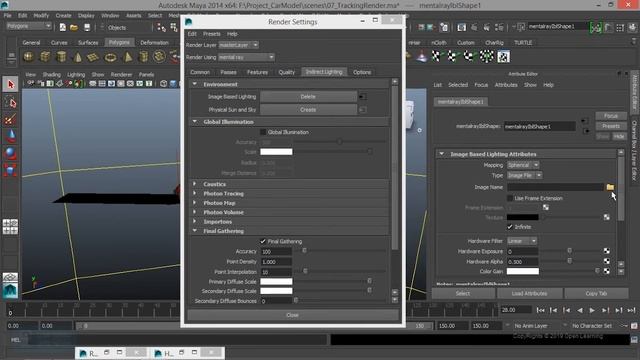Collapse the Environment section

tap(195, 84)
